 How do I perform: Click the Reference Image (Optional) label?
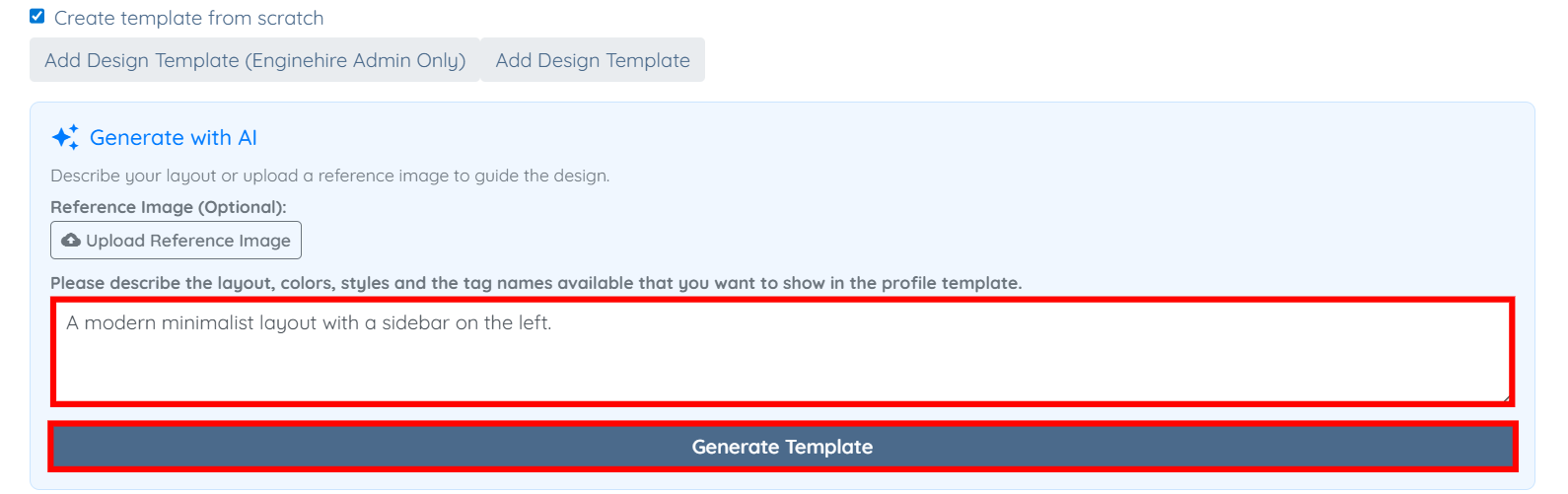click(x=169, y=207)
